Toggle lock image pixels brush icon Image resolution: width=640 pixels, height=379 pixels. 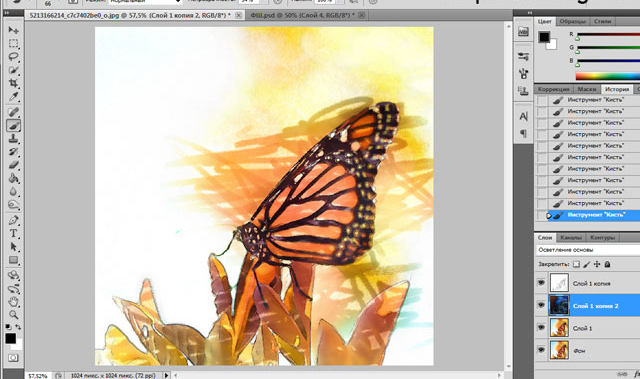[x=587, y=264]
